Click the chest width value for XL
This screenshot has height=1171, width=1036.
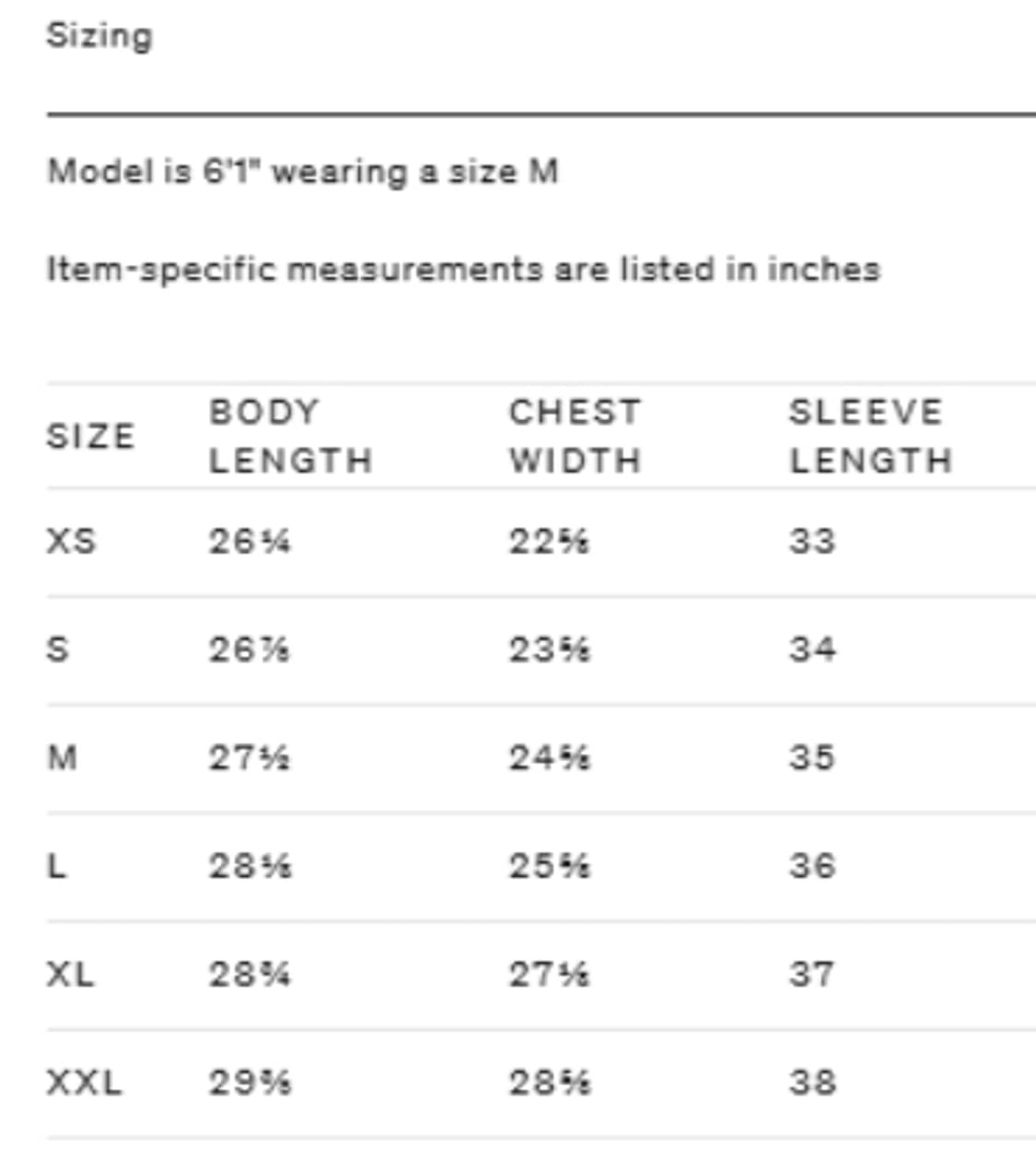pos(549,974)
